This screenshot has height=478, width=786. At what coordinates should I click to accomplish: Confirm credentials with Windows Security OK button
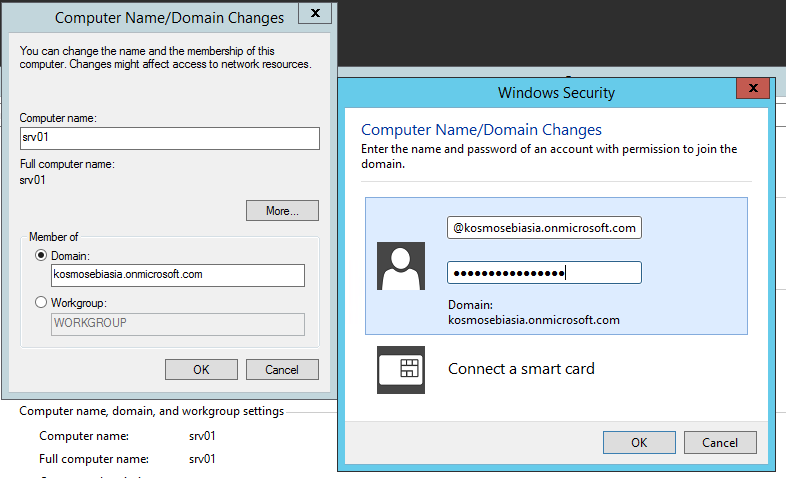click(639, 442)
